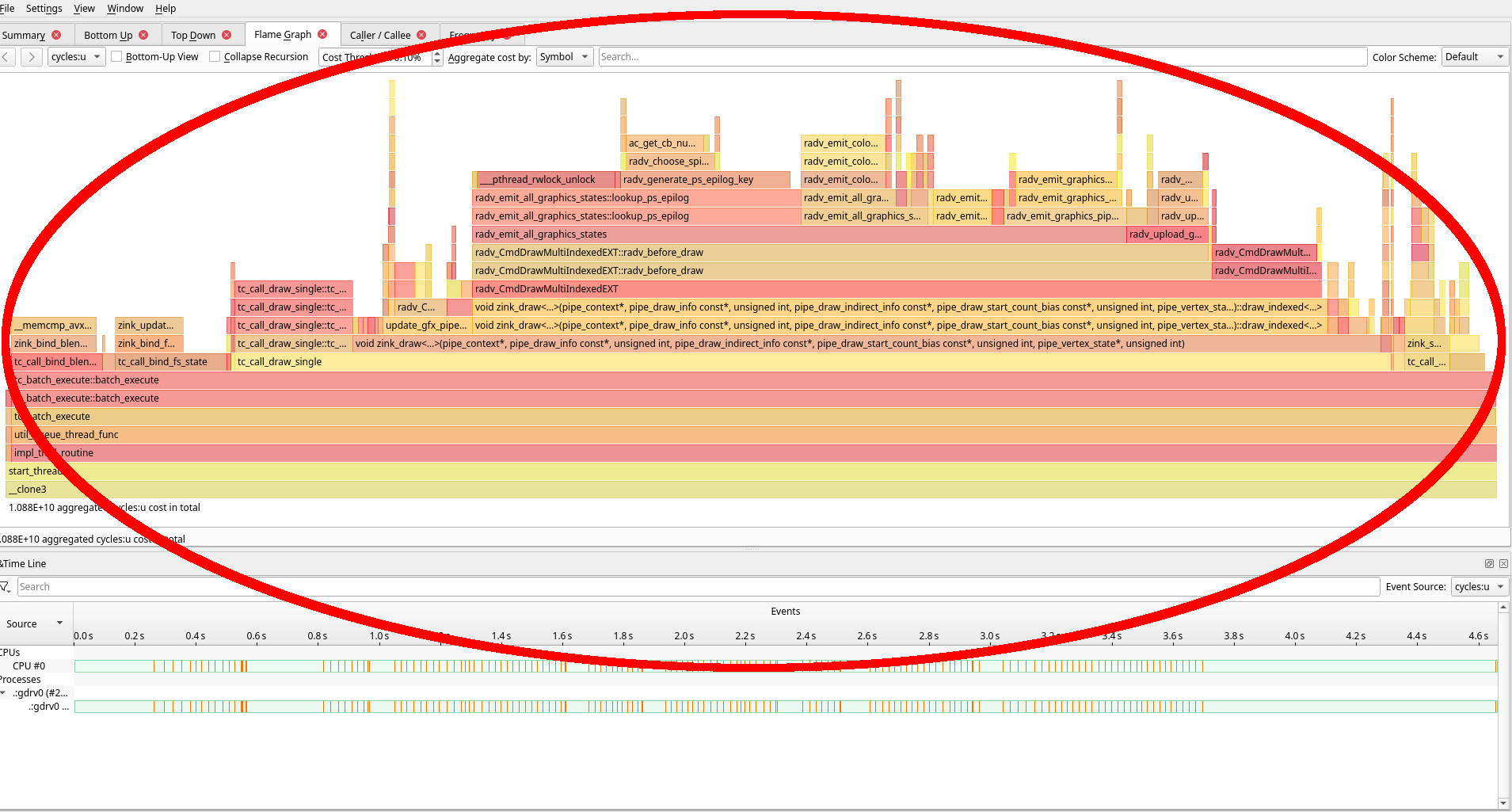The image size is (1512, 812).
Task: Open the Time Line filter funnel icon
Action: tap(6, 587)
